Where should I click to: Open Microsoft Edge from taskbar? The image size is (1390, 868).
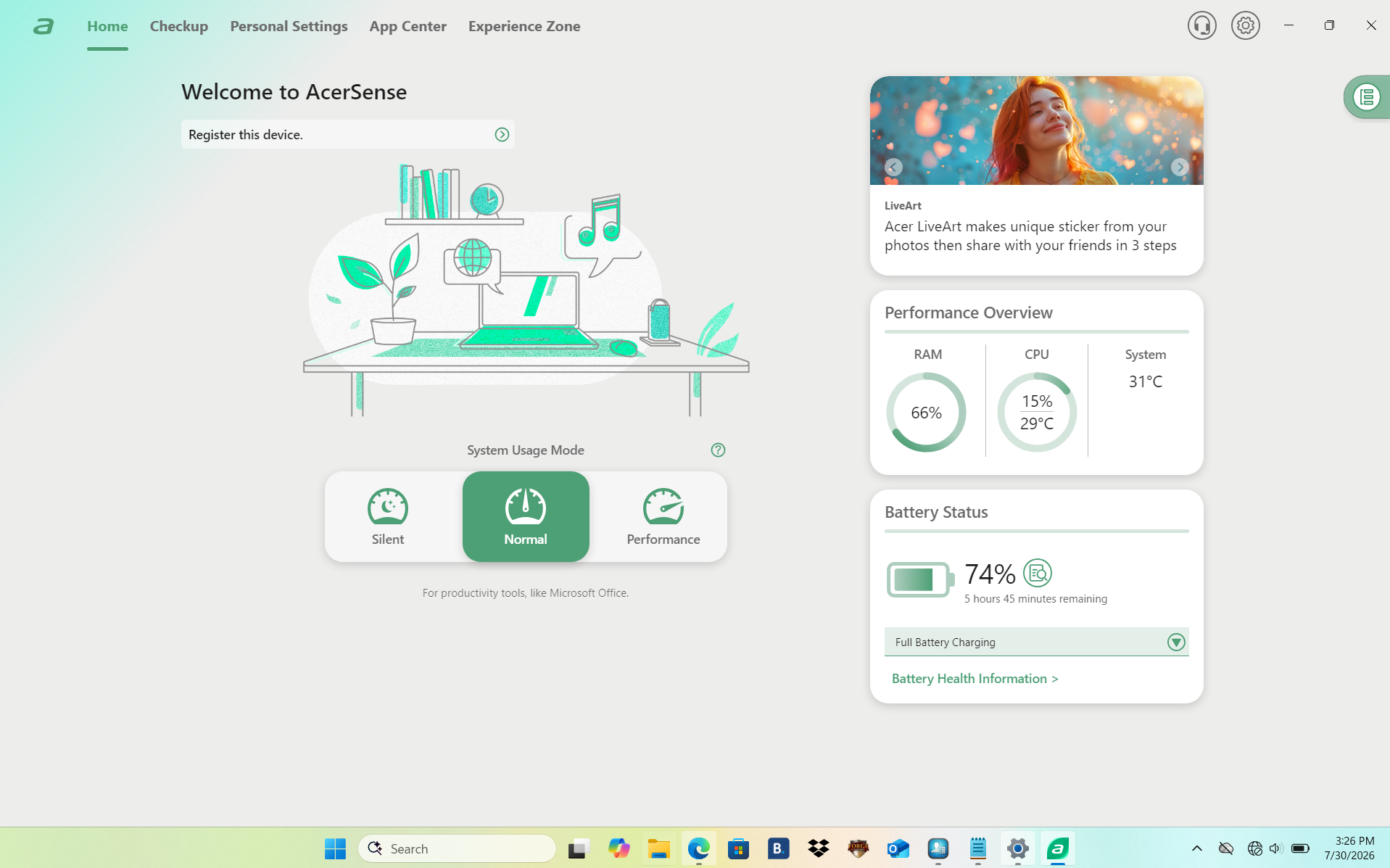(x=698, y=848)
